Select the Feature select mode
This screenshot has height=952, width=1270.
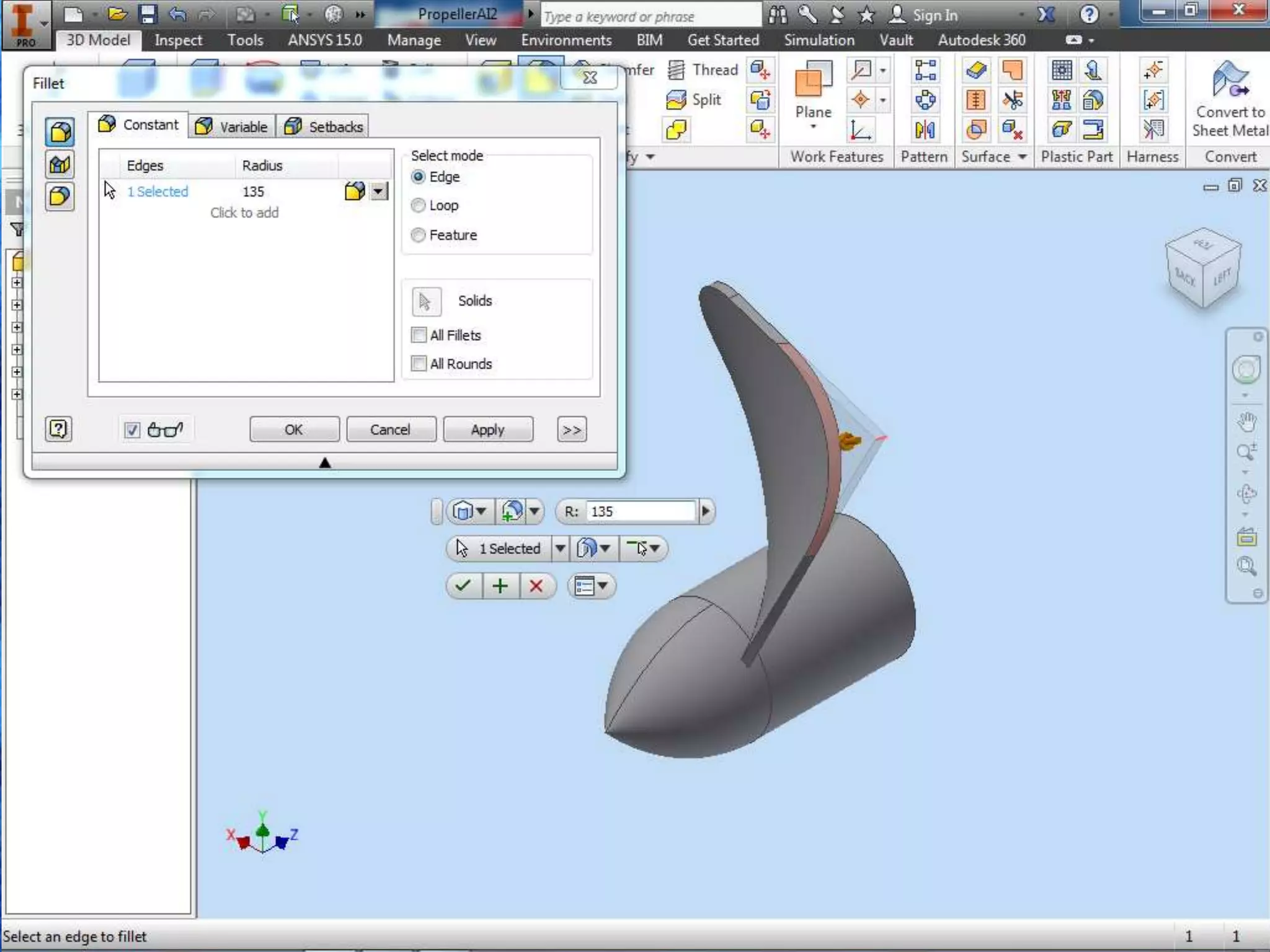point(419,235)
